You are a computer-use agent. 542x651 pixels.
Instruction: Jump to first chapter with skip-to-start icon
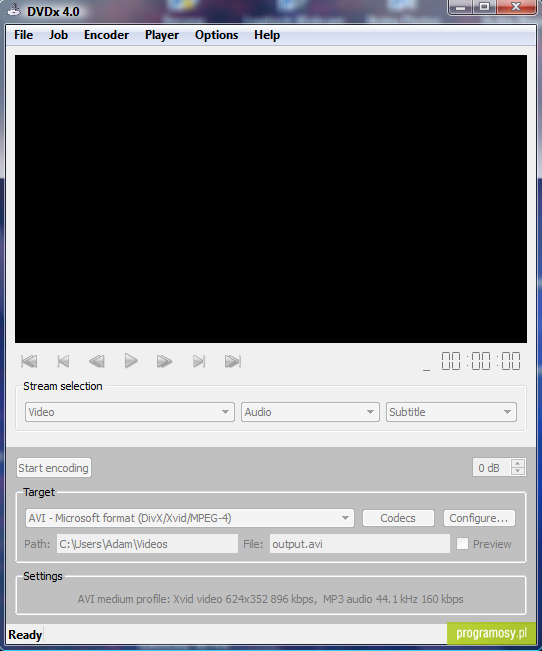click(29, 361)
